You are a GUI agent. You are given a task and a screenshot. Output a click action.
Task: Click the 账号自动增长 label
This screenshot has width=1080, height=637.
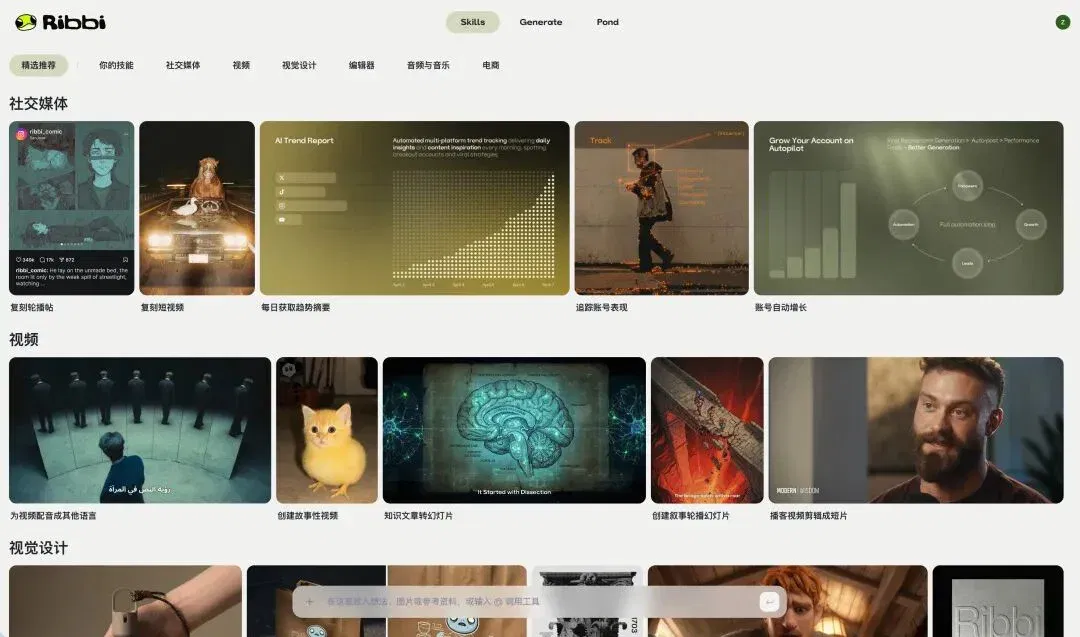pos(780,308)
